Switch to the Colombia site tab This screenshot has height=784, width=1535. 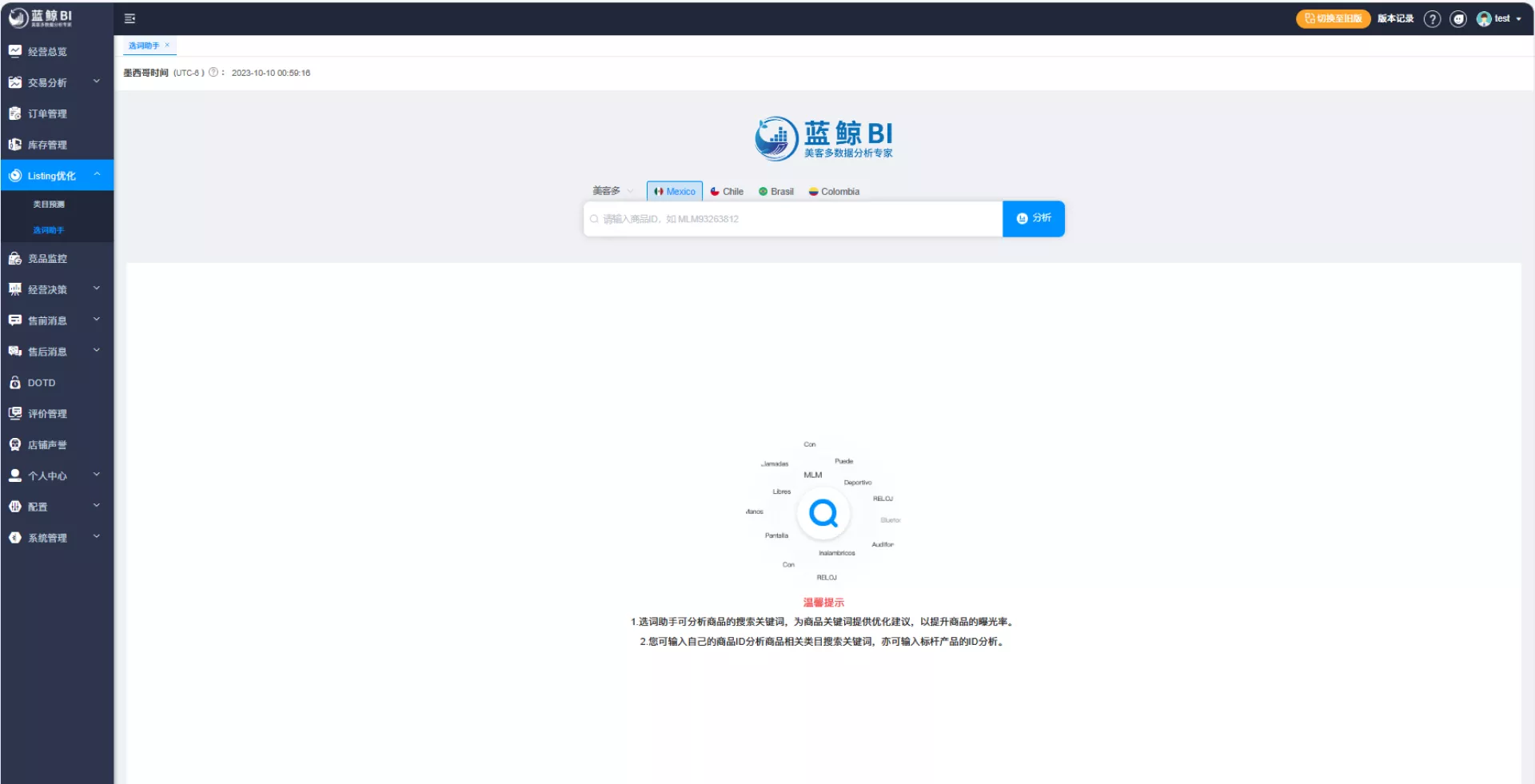pos(834,192)
